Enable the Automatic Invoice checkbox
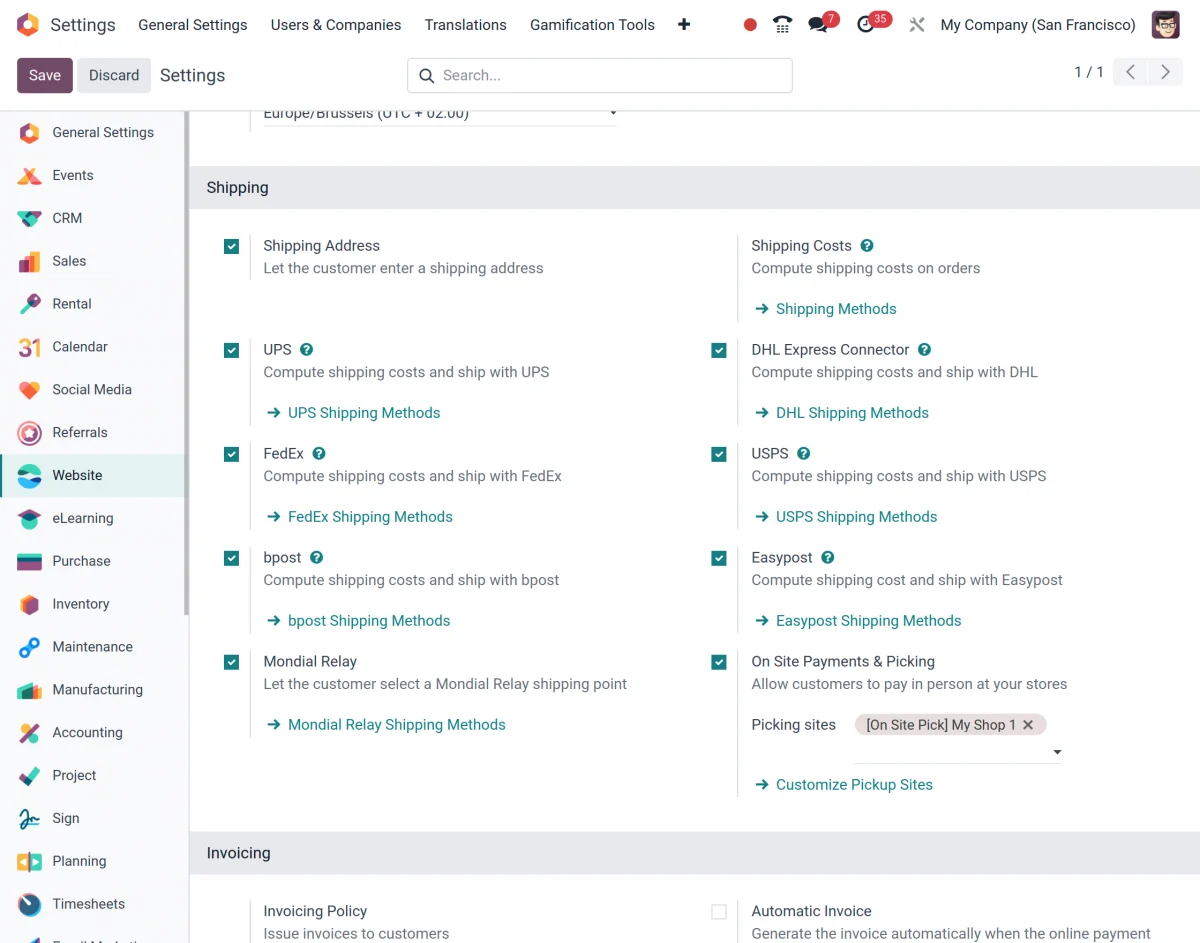The width and height of the screenshot is (1200, 943). tap(718, 911)
